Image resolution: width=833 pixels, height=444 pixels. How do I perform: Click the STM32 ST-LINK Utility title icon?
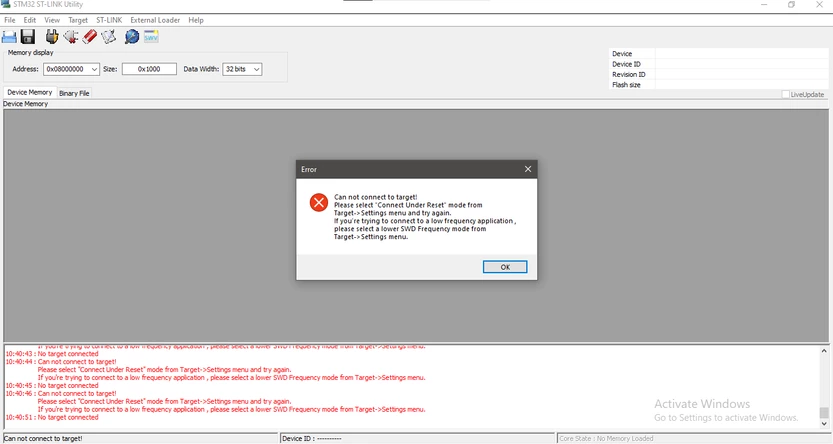click(x=6, y=4)
